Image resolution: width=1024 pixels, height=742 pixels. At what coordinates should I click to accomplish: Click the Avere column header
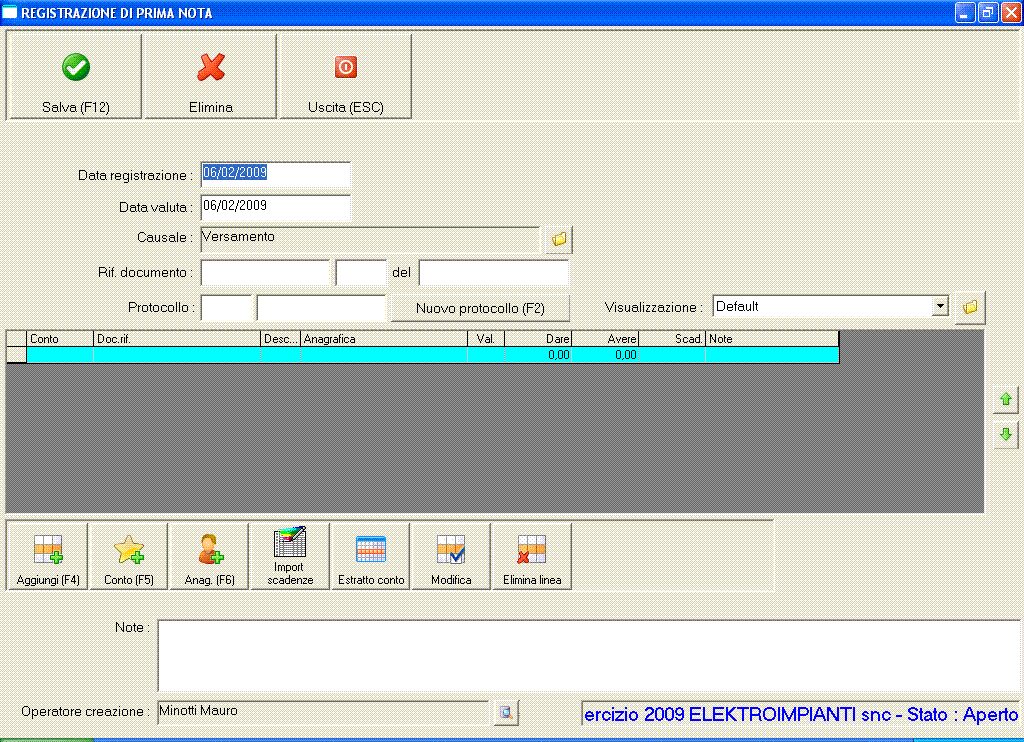(605, 339)
